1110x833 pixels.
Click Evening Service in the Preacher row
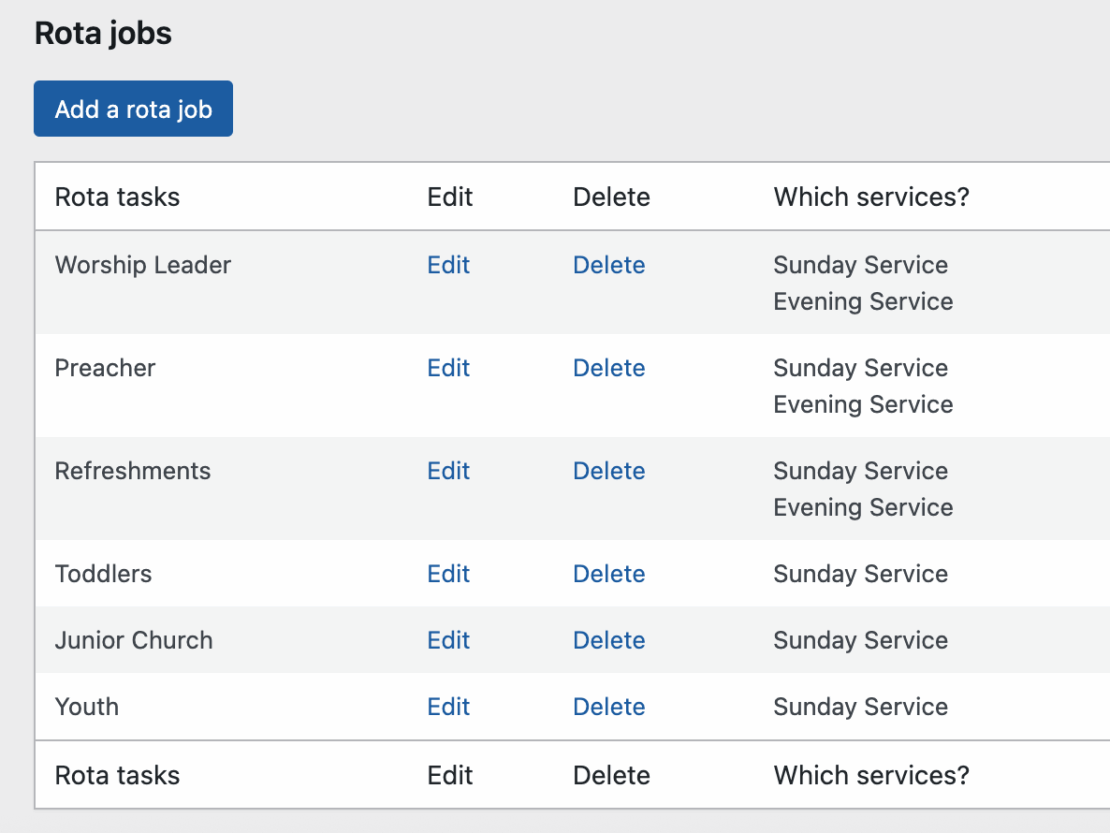coord(863,405)
